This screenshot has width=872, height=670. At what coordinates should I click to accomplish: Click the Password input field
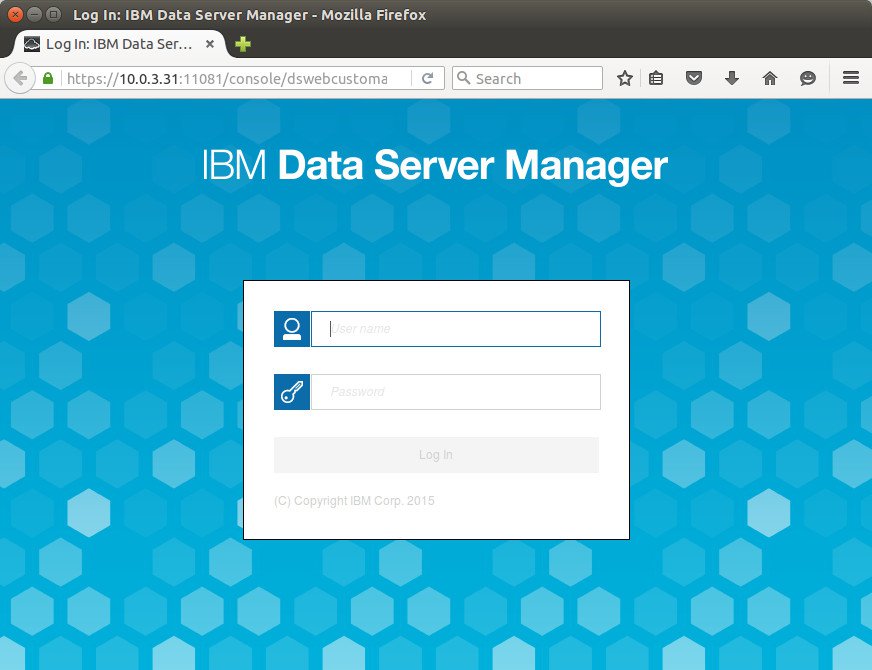[455, 392]
